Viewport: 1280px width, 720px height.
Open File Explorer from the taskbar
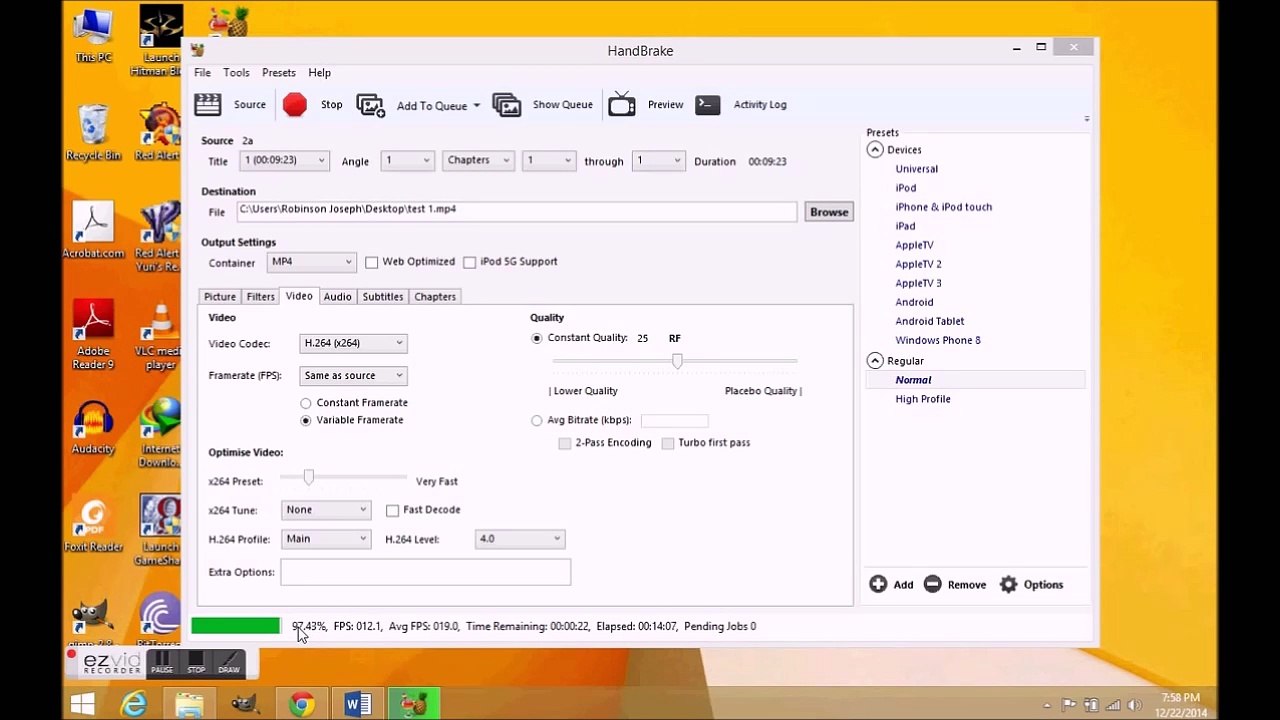189,704
